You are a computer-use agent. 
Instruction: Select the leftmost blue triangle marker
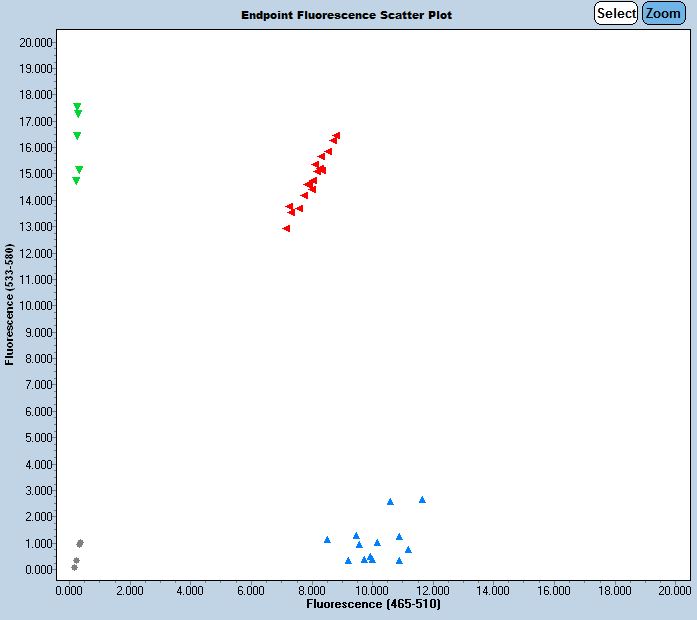(x=327, y=539)
